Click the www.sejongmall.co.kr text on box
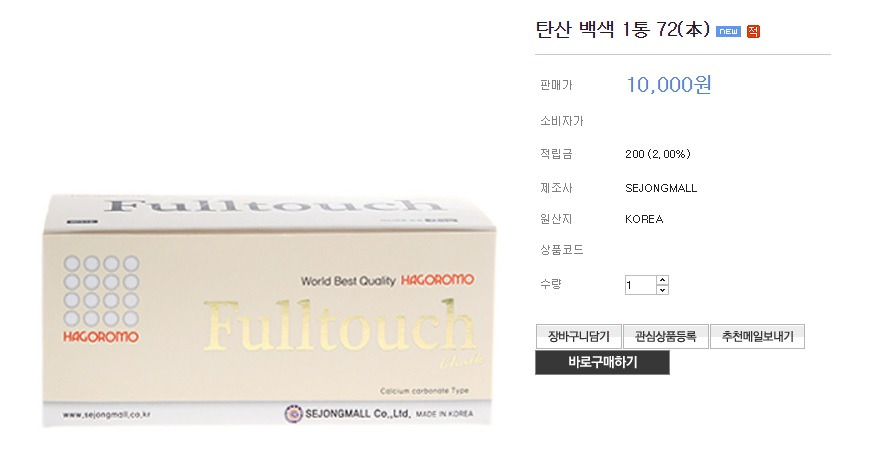 pos(106,414)
